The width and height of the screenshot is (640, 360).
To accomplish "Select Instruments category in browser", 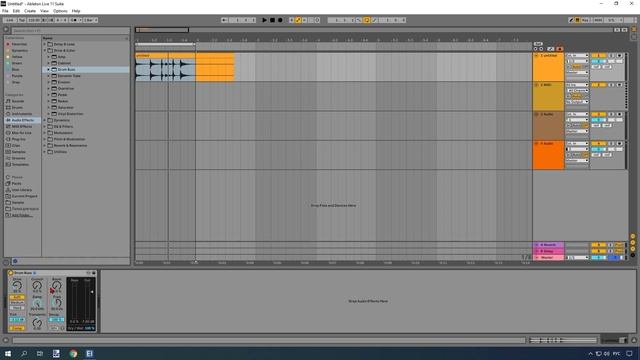I will [x=22, y=114].
